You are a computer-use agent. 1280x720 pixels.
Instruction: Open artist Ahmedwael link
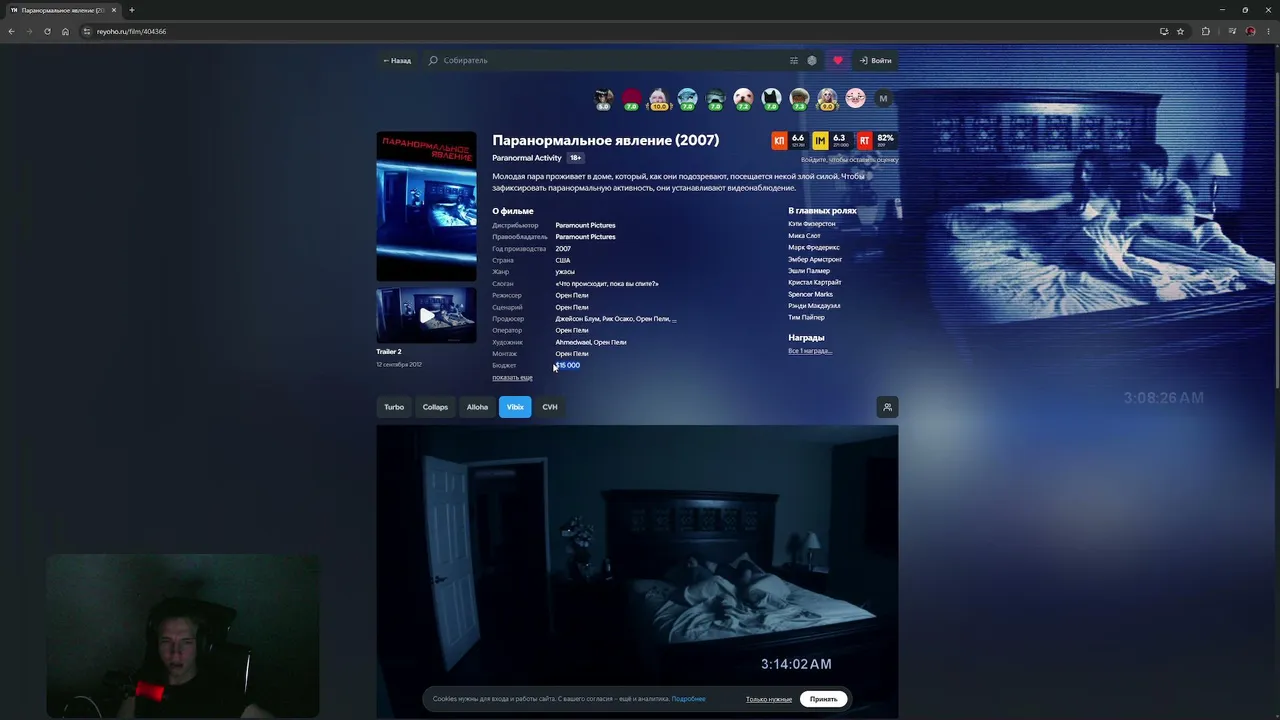pos(573,342)
